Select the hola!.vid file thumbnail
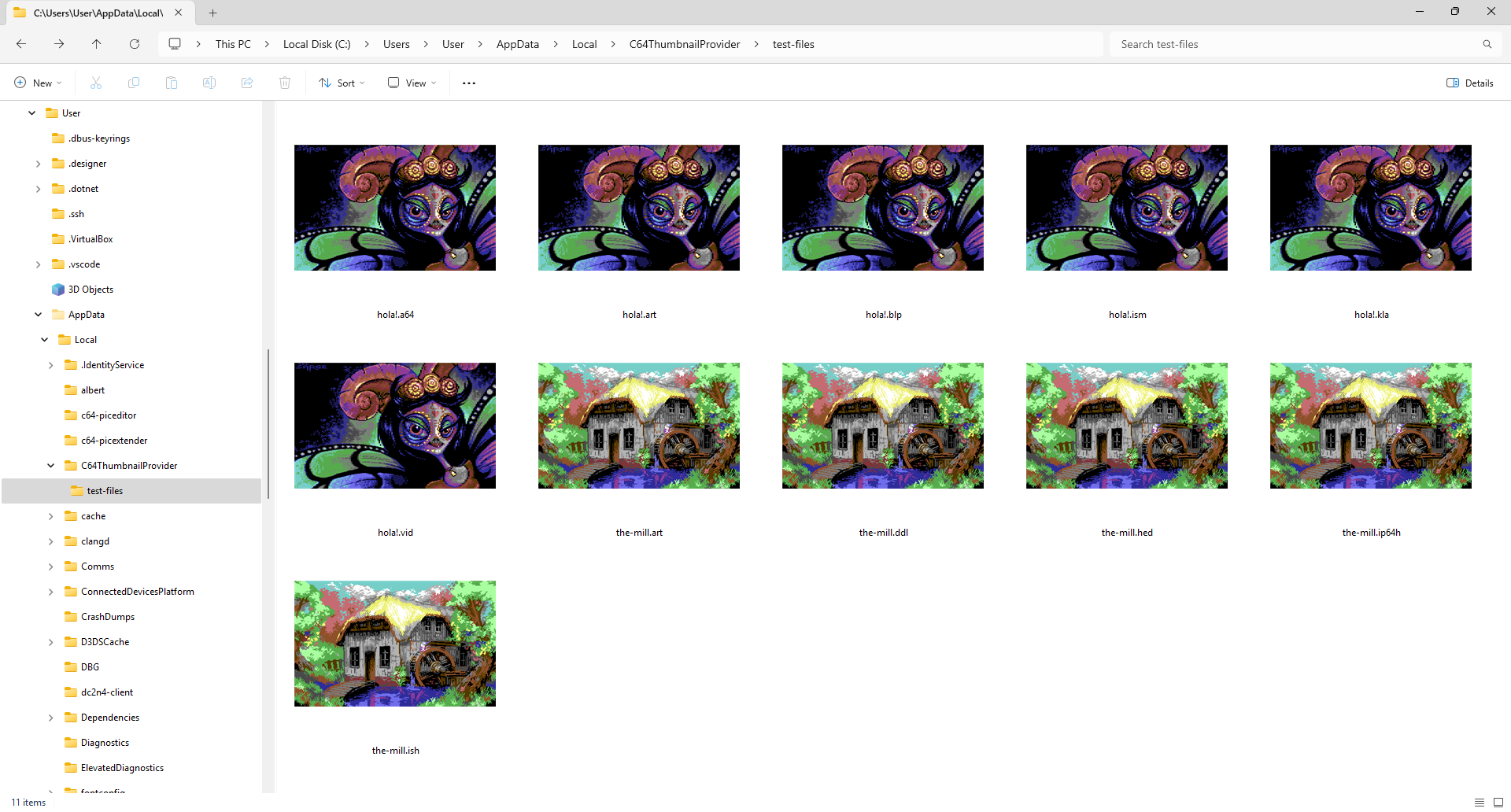1511x812 pixels. coord(395,426)
